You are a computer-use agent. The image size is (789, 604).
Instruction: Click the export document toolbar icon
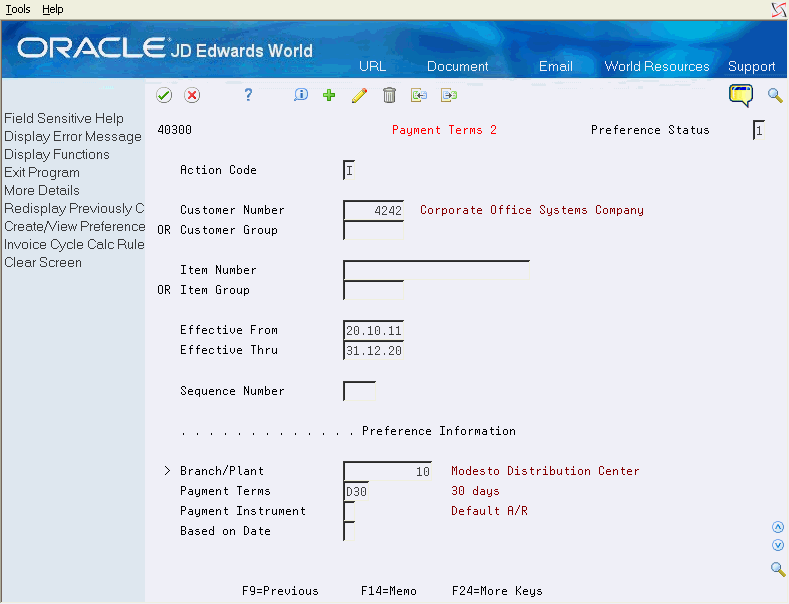point(449,95)
